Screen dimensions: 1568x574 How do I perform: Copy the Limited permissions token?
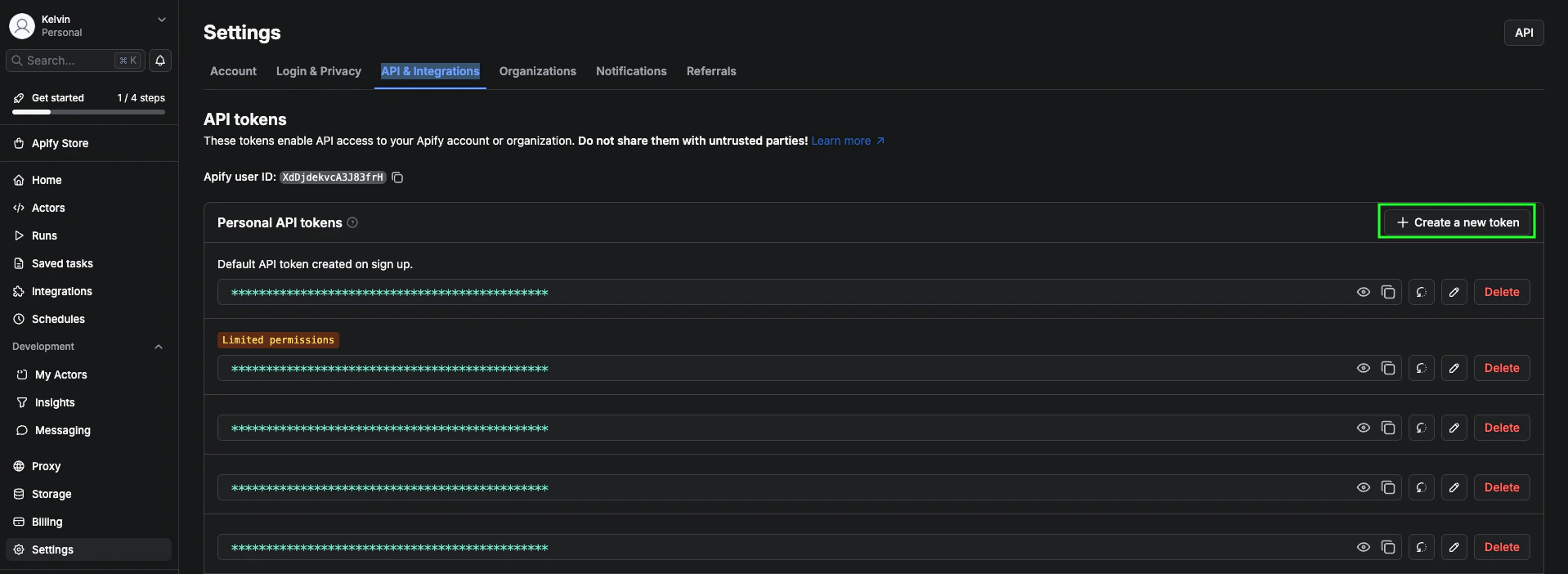1388,368
